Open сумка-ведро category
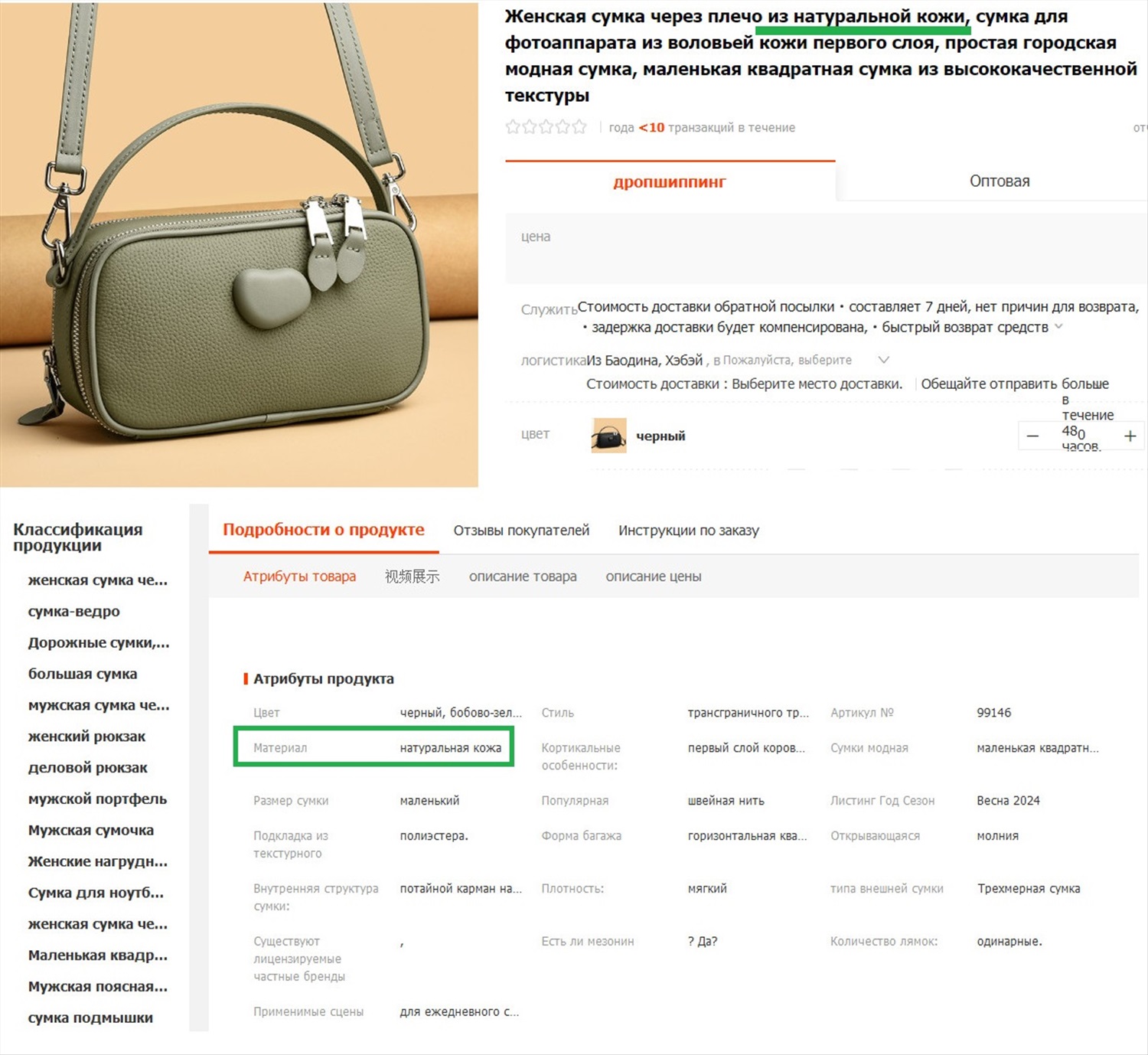The height and width of the screenshot is (1055, 1148). point(74,611)
